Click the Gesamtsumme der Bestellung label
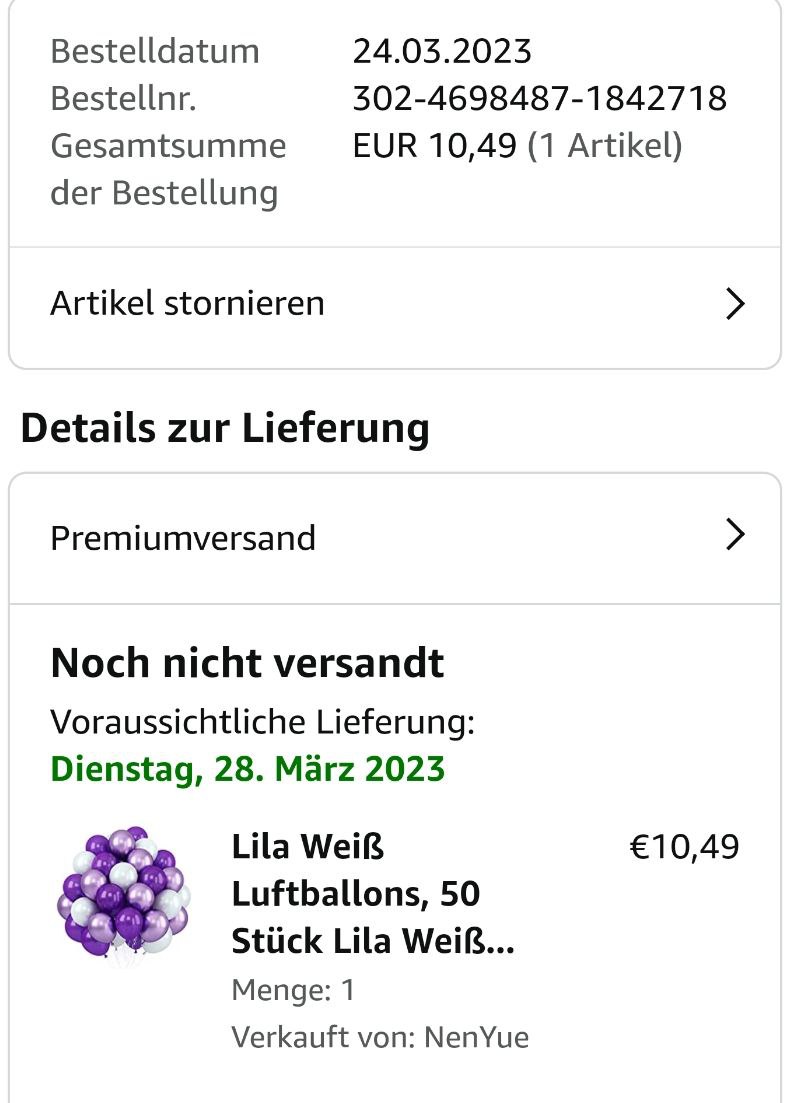Image resolution: width=798 pixels, height=1103 pixels. pyautogui.click(x=168, y=169)
